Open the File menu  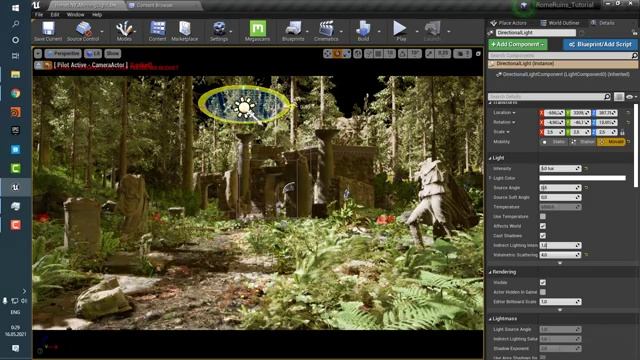[x=39, y=14]
